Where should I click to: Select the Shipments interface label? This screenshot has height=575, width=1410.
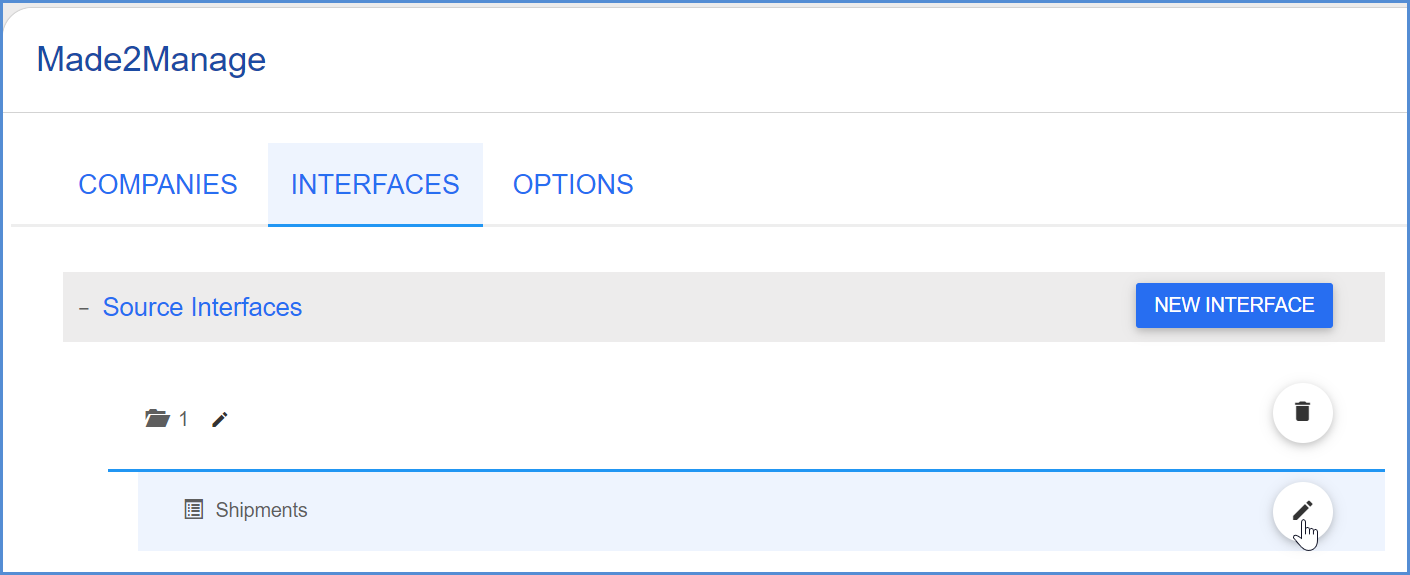click(x=261, y=510)
